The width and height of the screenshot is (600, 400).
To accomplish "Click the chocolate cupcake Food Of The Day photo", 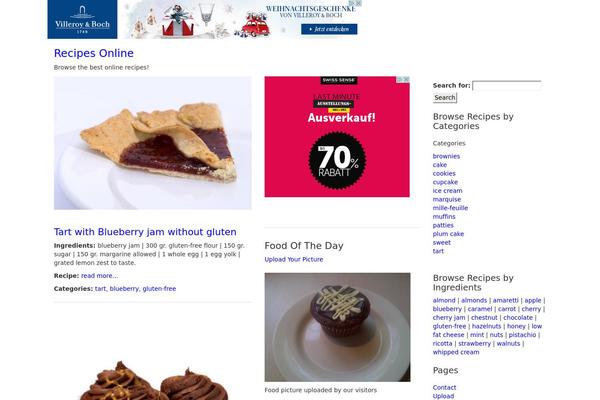I will [x=337, y=327].
